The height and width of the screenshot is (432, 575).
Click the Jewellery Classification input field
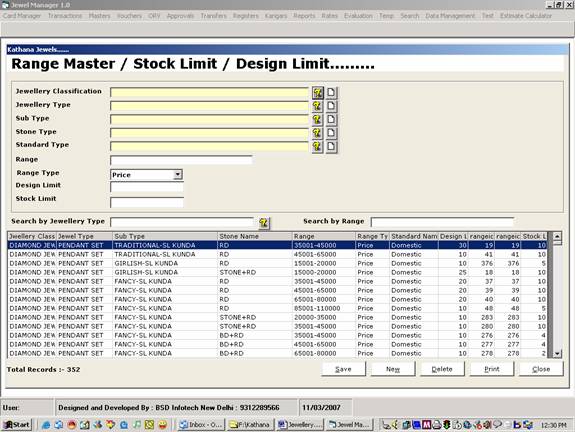209,92
